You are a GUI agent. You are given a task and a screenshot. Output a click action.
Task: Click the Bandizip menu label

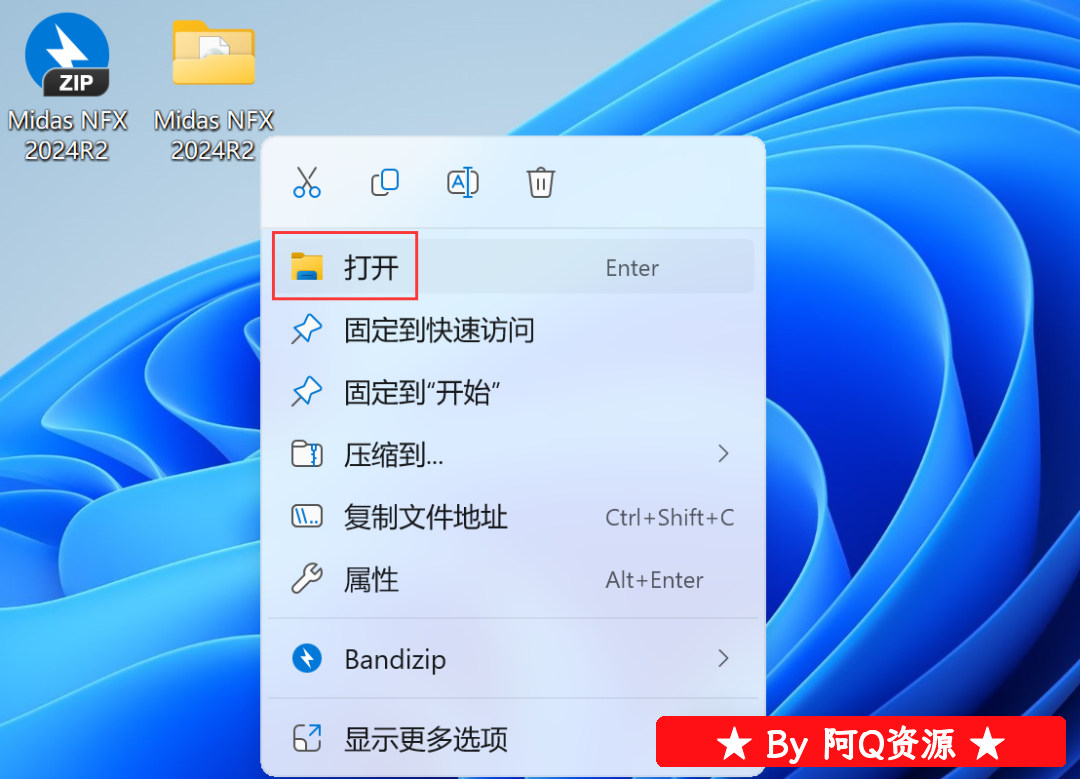pyautogui.click(x=395, y=659)
